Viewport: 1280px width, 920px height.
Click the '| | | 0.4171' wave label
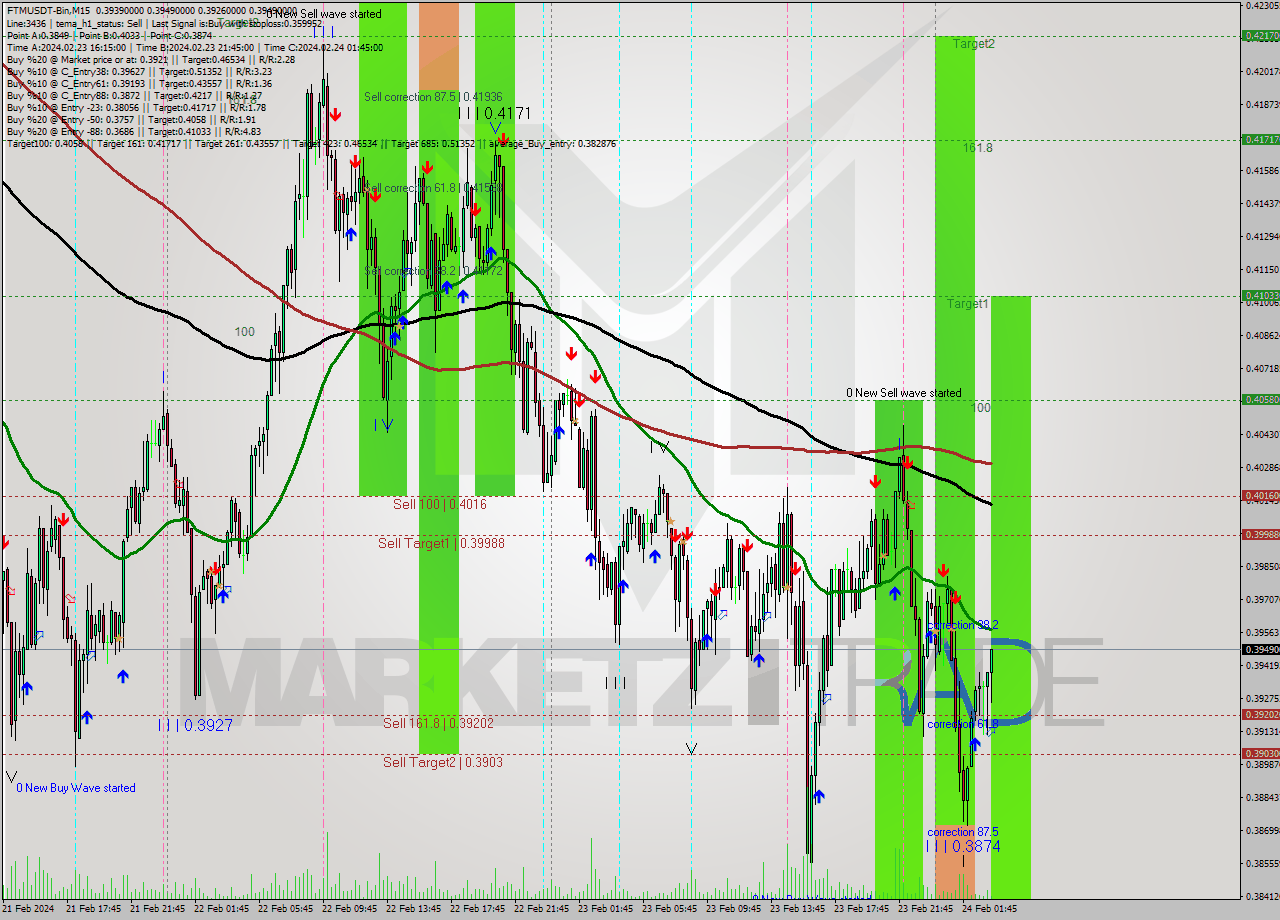click(494, 113)
